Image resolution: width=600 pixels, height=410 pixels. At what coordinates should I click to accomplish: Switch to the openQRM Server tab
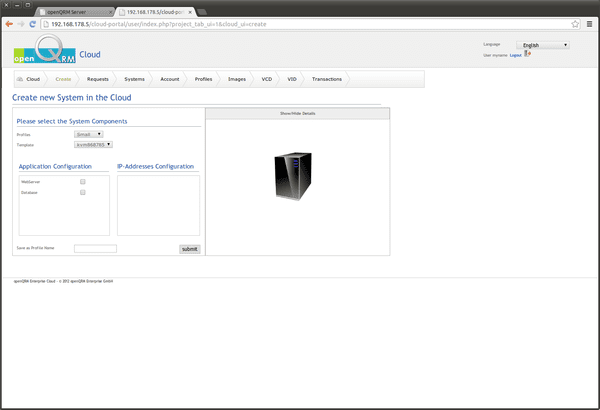click(x=75, y=12)
